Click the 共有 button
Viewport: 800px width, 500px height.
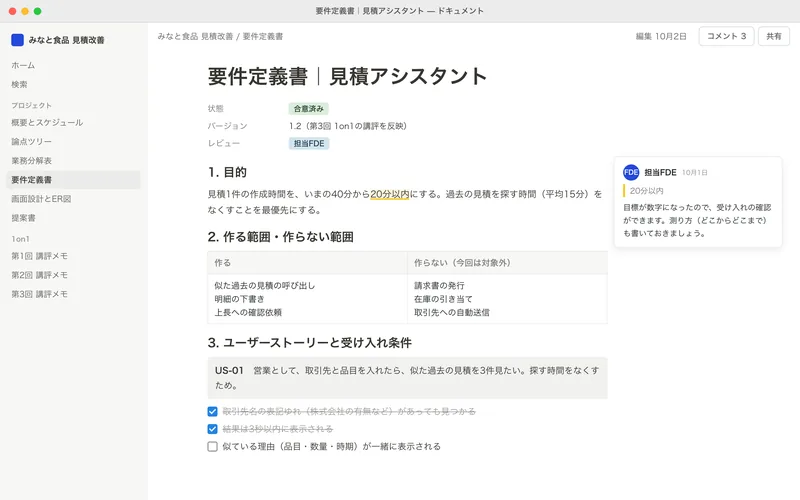click(x=773, y=36)
